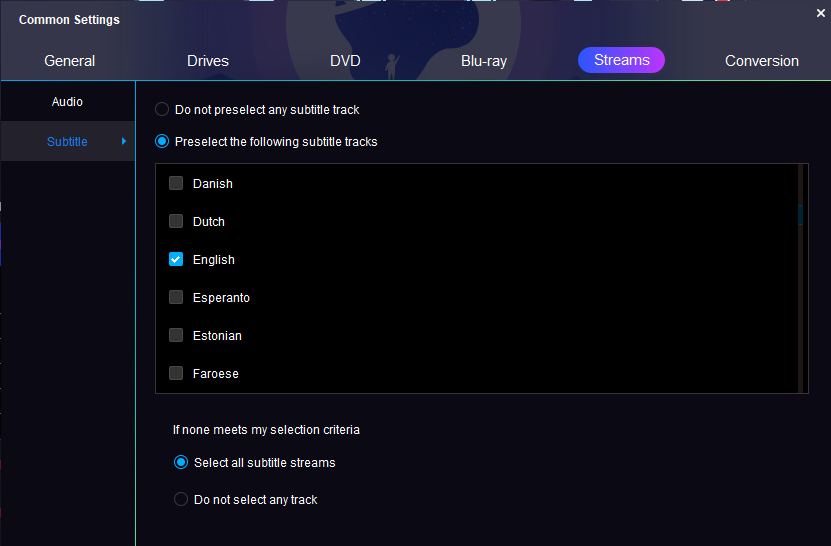Open the Conversion tab
This screenshot has width=831, height=546.
pos(762,61)
